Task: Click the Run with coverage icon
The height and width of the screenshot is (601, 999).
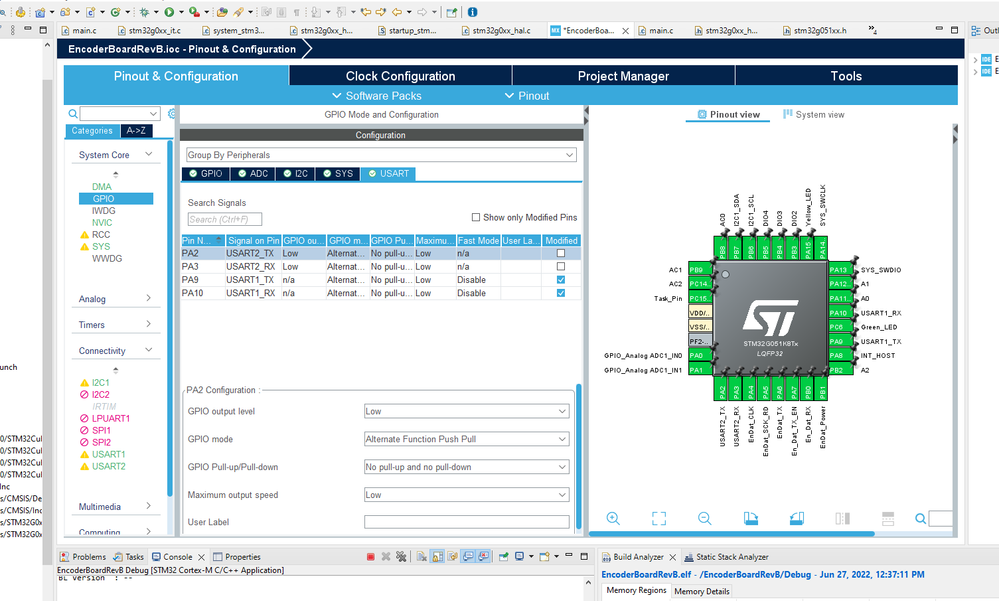Action: coord(194,12)
